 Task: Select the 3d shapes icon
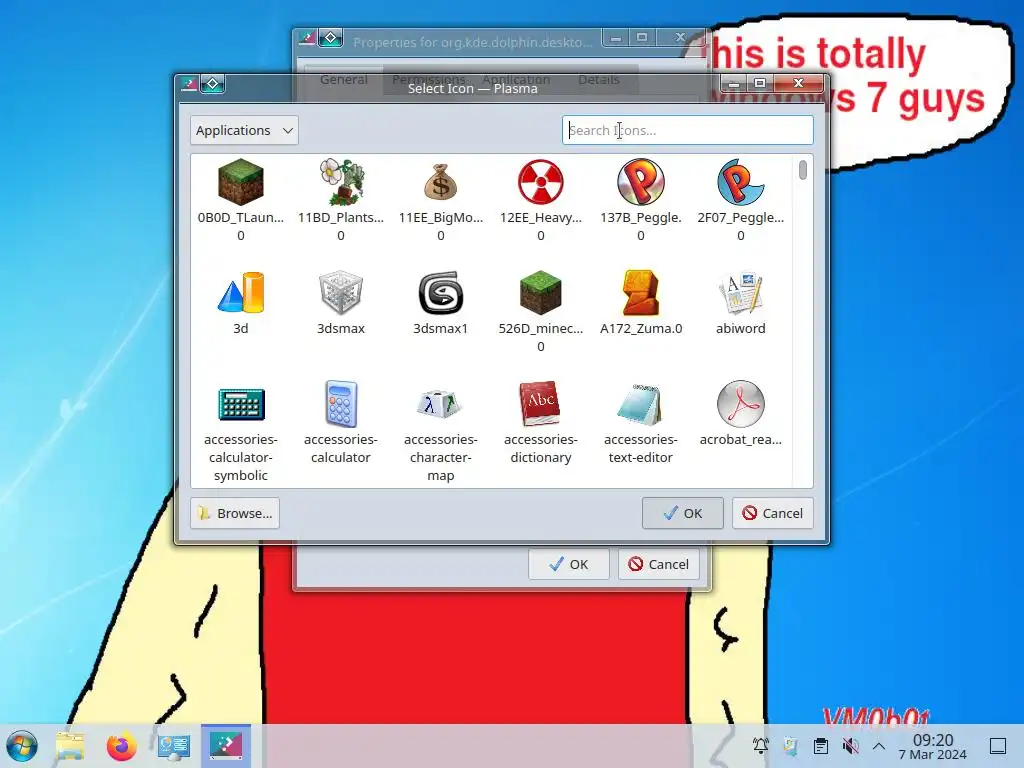coord(240,293)
